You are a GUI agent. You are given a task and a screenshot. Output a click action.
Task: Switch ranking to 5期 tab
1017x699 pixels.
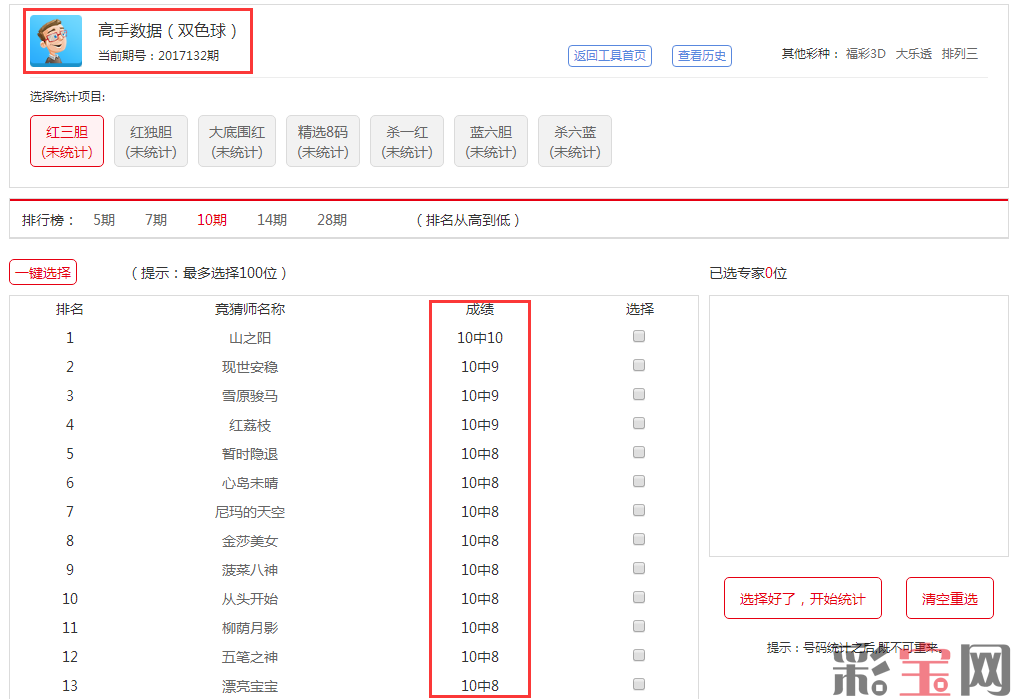(104, 220)
